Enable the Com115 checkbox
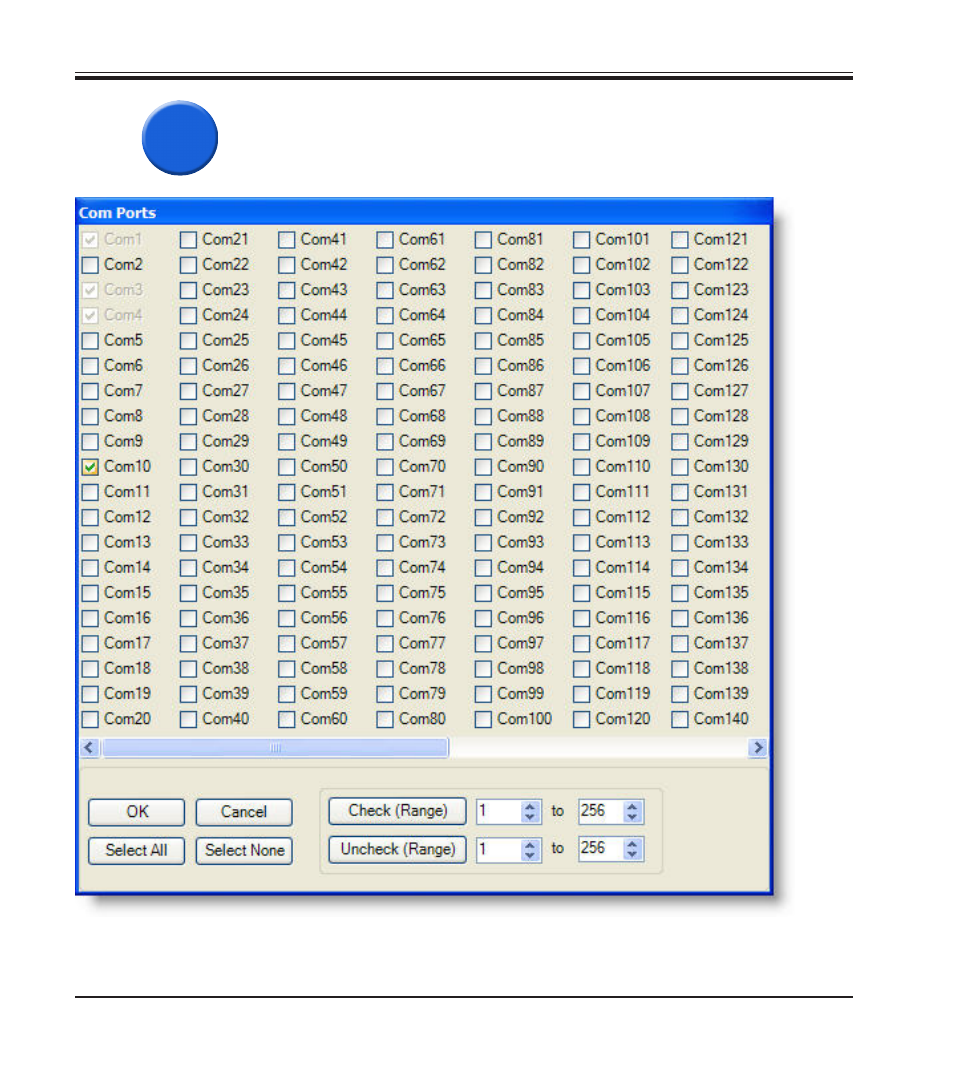The image size is (953, 1079). 581,592
